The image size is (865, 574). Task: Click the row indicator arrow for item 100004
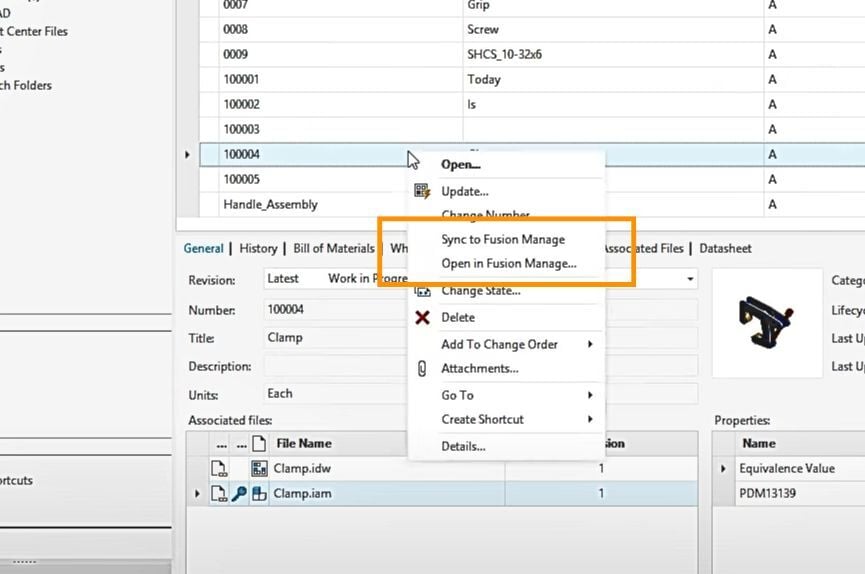click(x=188, y=155)
